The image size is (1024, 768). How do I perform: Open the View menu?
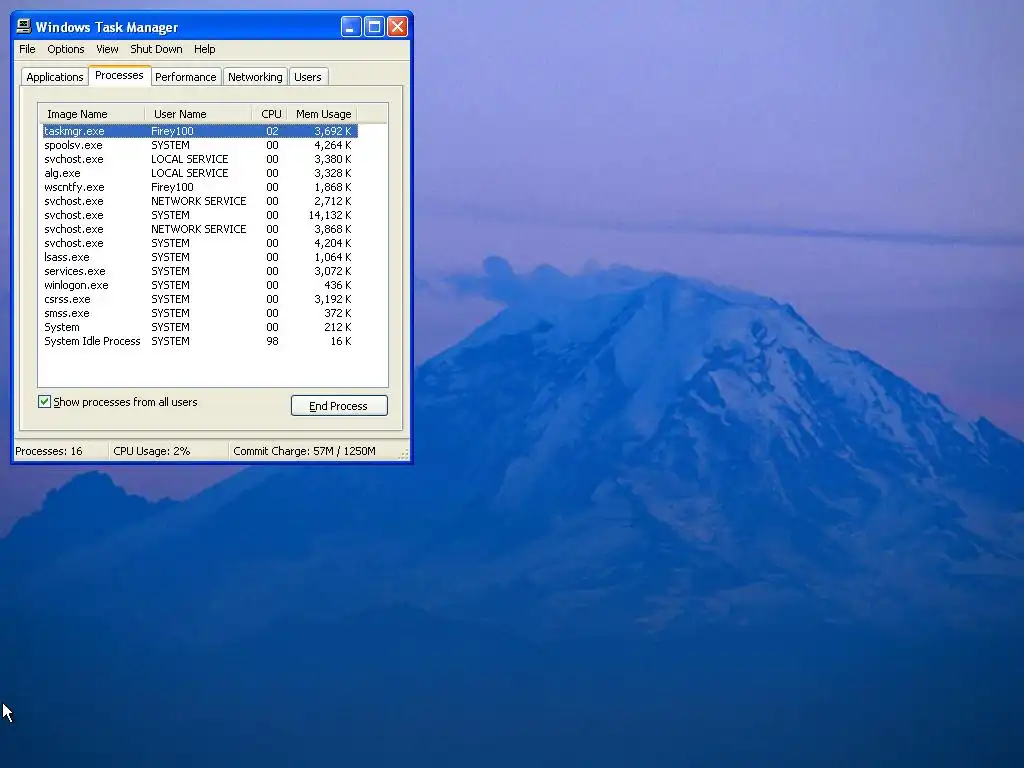point(107,49)
